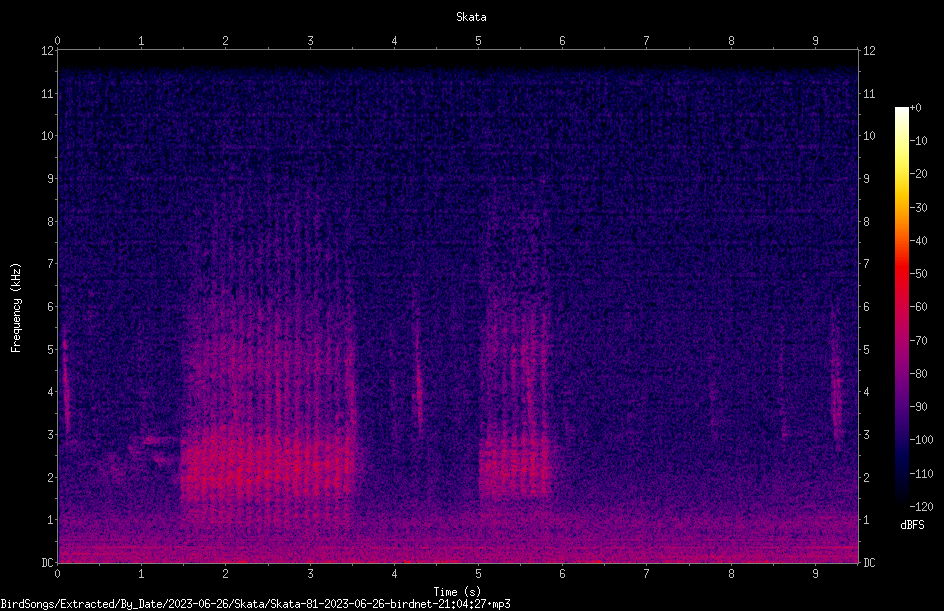The width and height of the screenshot is (944, 611).
Task: Click the "9" tick on the bottom time axis
Action: 816,574
